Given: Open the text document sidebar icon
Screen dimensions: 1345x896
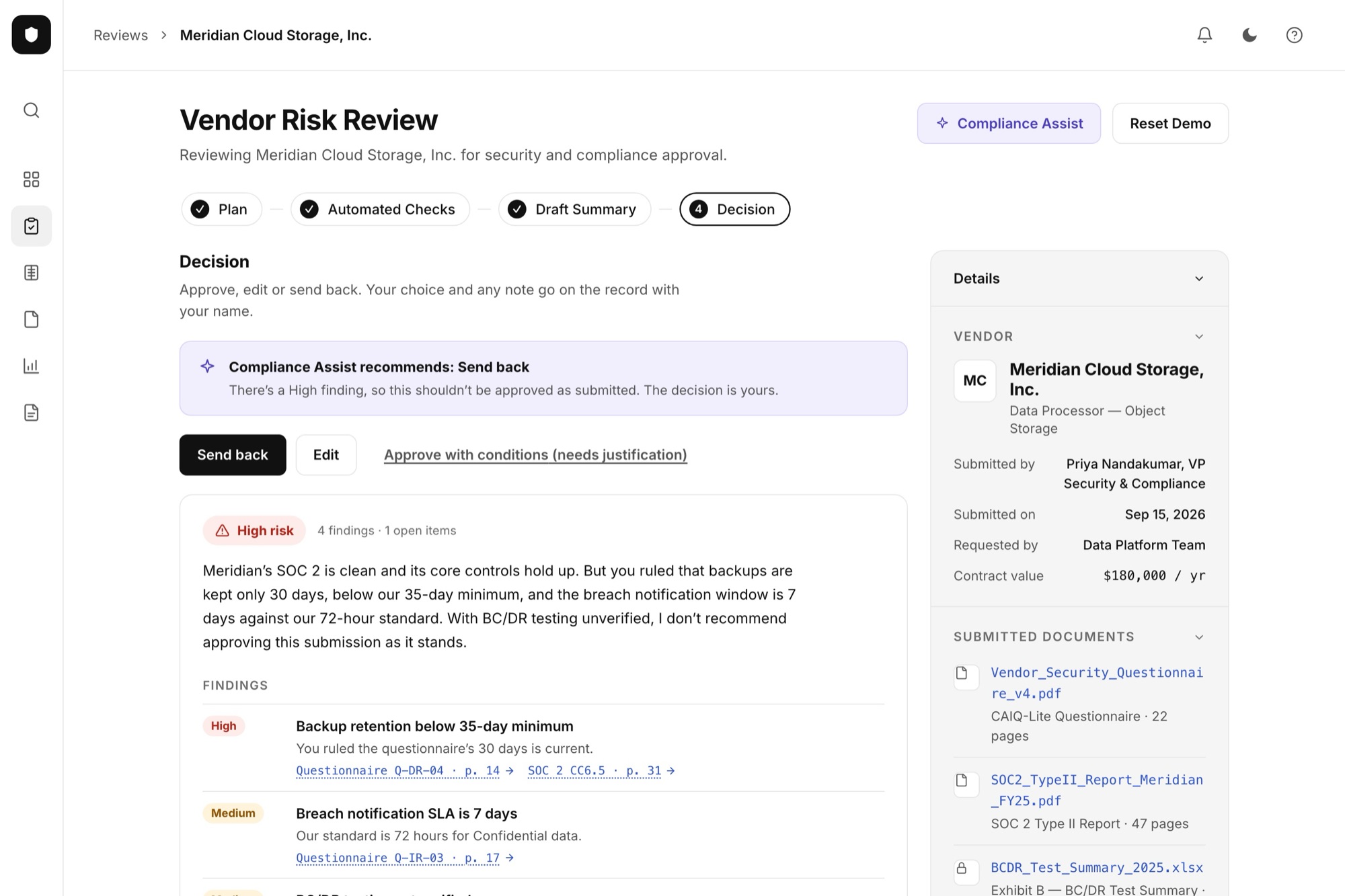Looking at the screenshot, I should pos(32,413).
